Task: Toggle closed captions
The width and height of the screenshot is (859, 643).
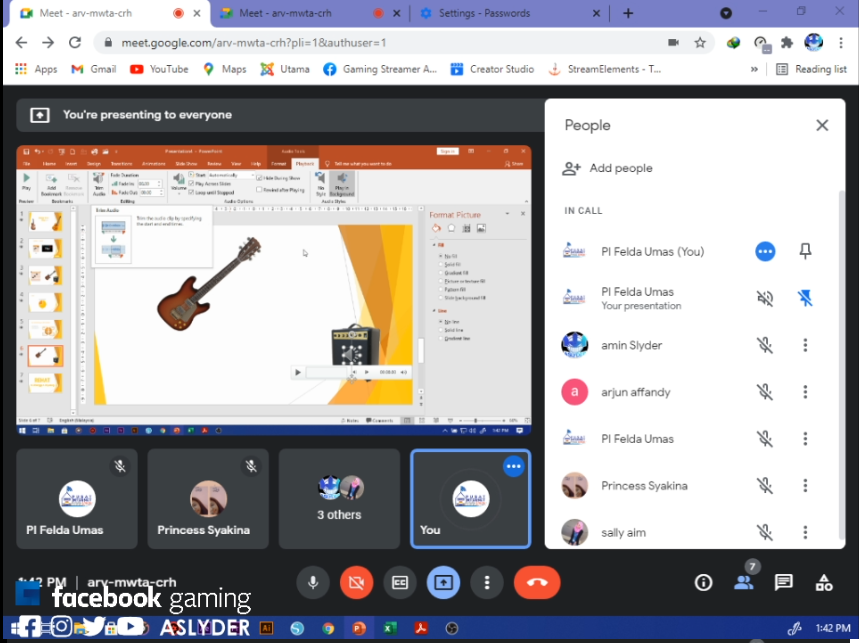Action: (x=400, y=582)
